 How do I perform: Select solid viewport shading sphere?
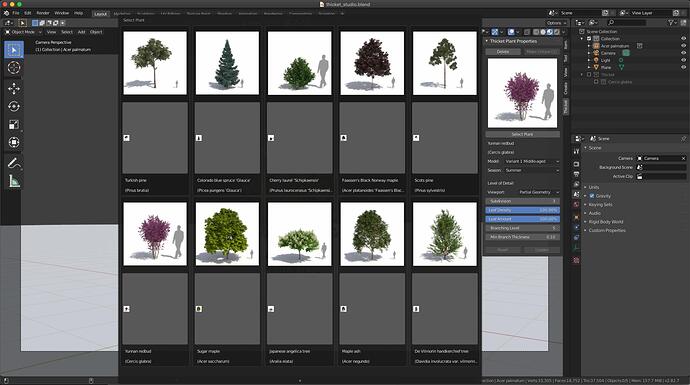543,32
